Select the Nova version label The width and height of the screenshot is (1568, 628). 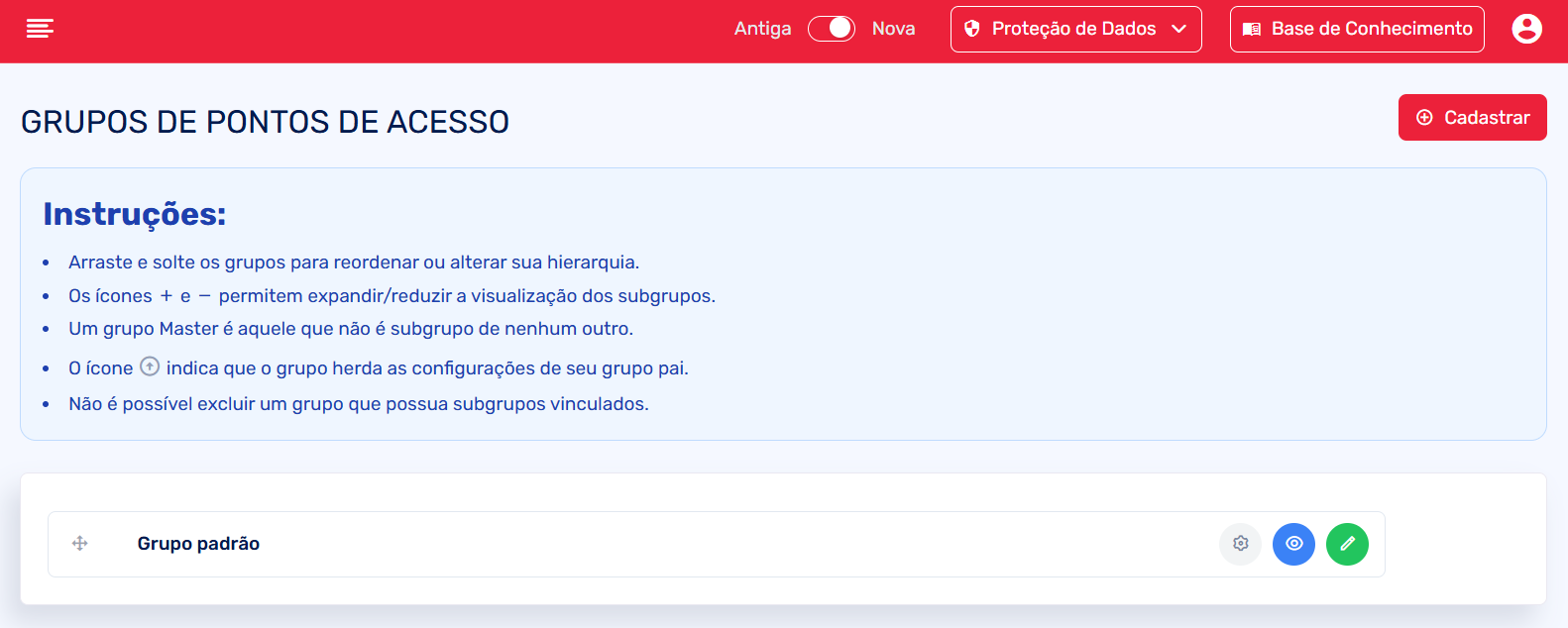pos(893,29)
